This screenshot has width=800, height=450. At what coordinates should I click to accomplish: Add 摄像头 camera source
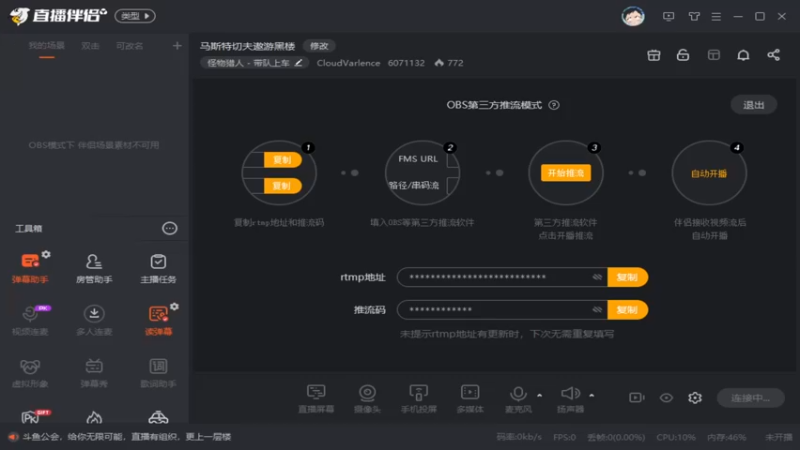(367, 398)
